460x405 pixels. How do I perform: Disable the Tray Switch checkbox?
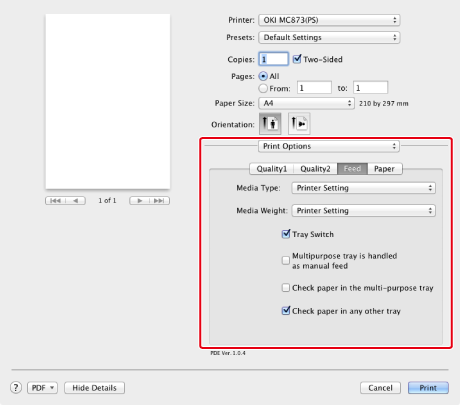[286, 234]
